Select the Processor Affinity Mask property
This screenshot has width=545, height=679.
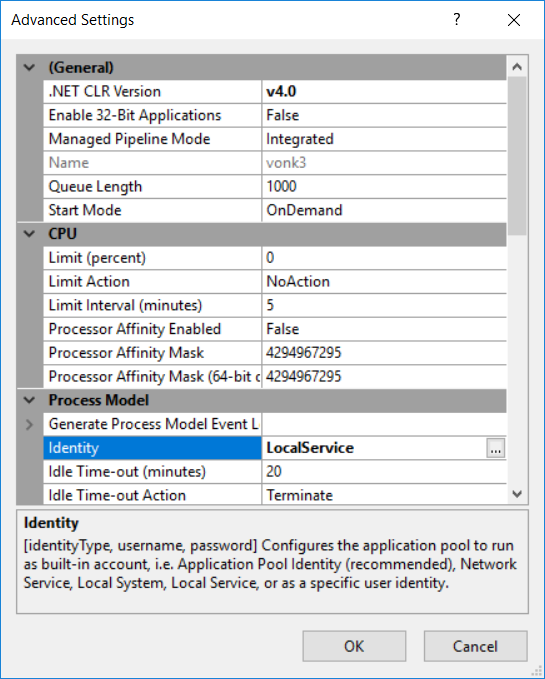click(x=152, y=353)
